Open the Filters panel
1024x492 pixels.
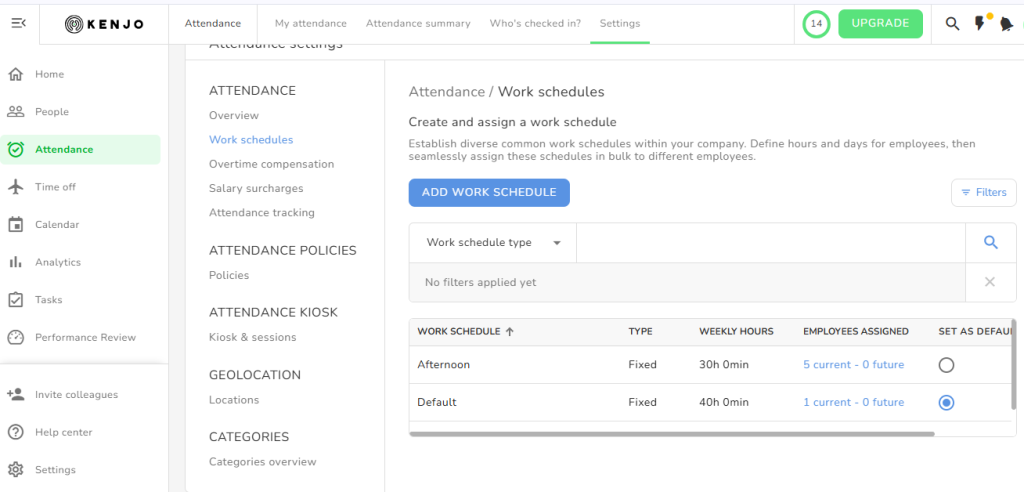983,192
